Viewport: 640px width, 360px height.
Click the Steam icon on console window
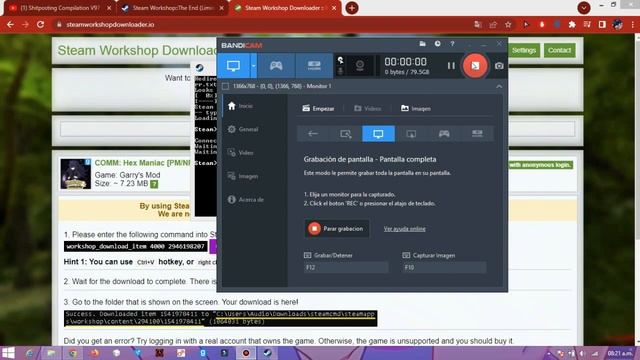click(199, 68)
